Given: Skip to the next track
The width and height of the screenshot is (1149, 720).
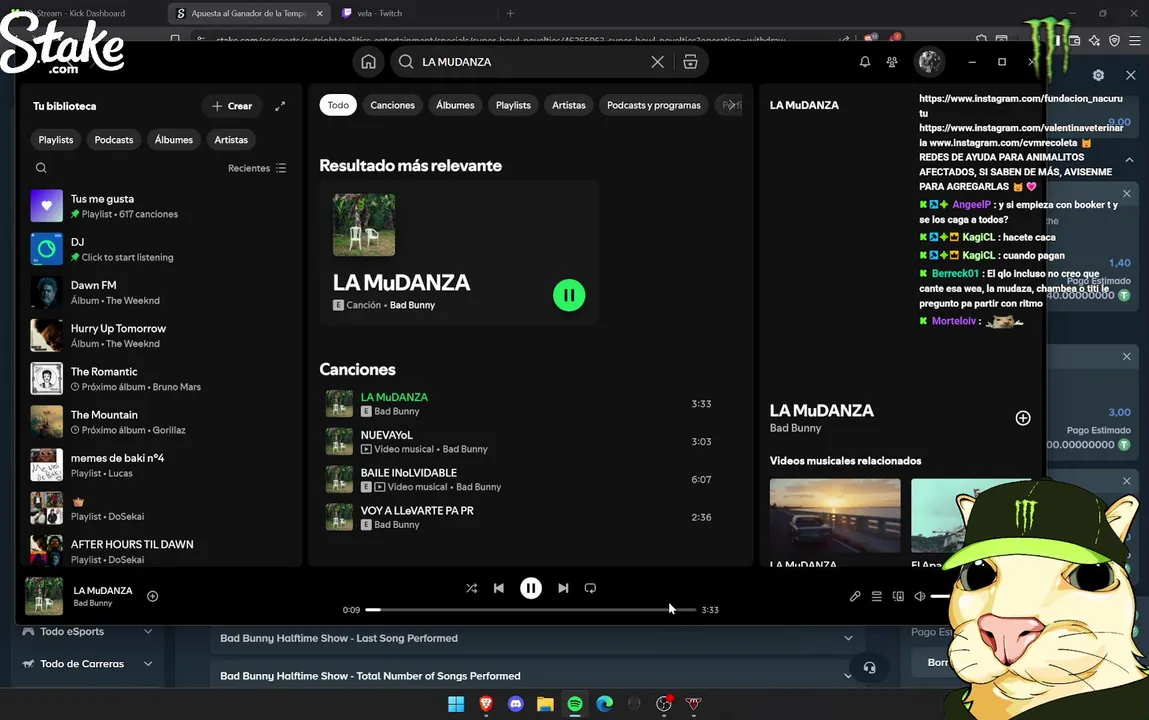Looking at the screenshot, I should (563, 588).
